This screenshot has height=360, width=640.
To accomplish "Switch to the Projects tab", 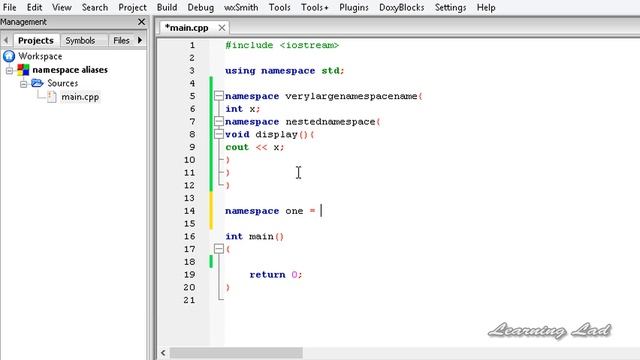I will 36,40.
